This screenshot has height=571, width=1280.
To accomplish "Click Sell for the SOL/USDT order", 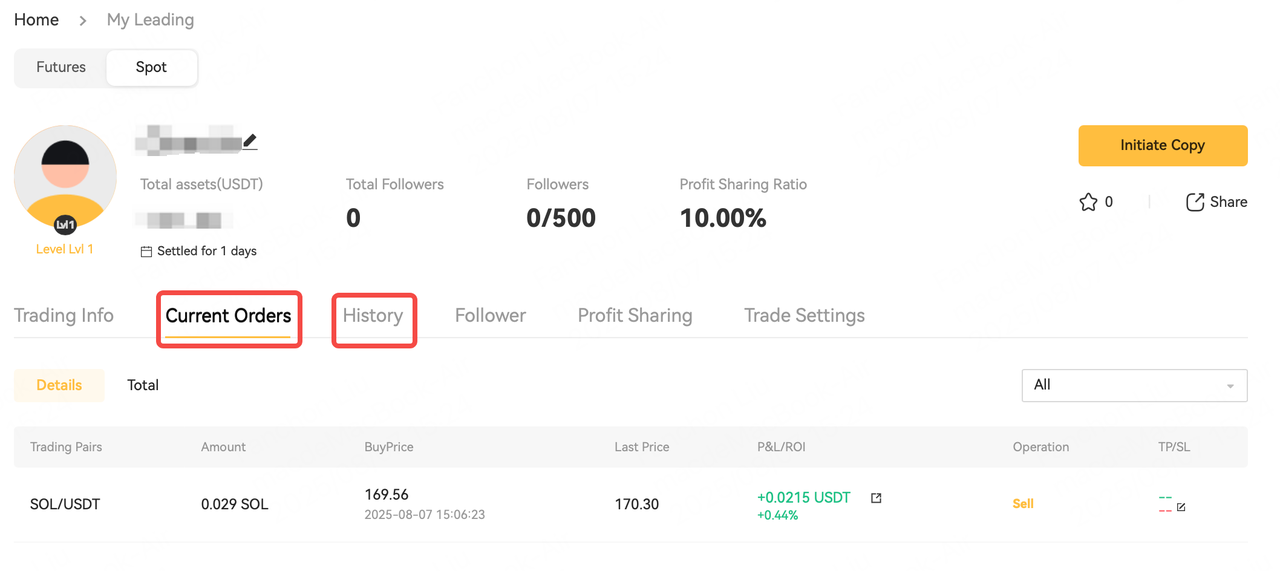I will [x=1023, y=504].
